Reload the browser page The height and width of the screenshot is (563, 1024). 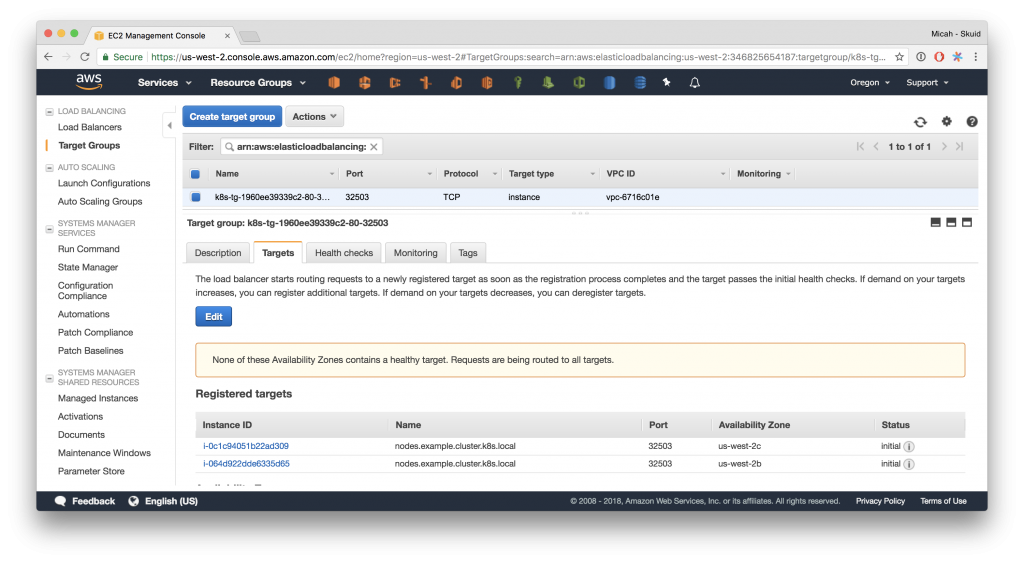[84, 57]
